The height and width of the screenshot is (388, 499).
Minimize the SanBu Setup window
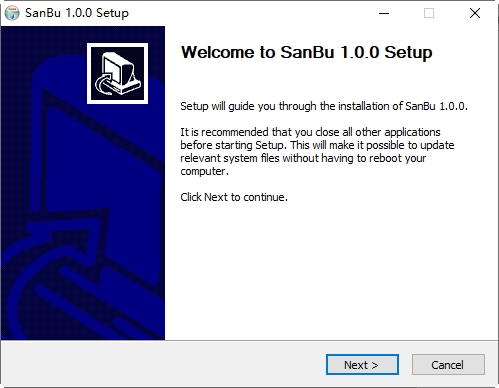pos(384,13)
